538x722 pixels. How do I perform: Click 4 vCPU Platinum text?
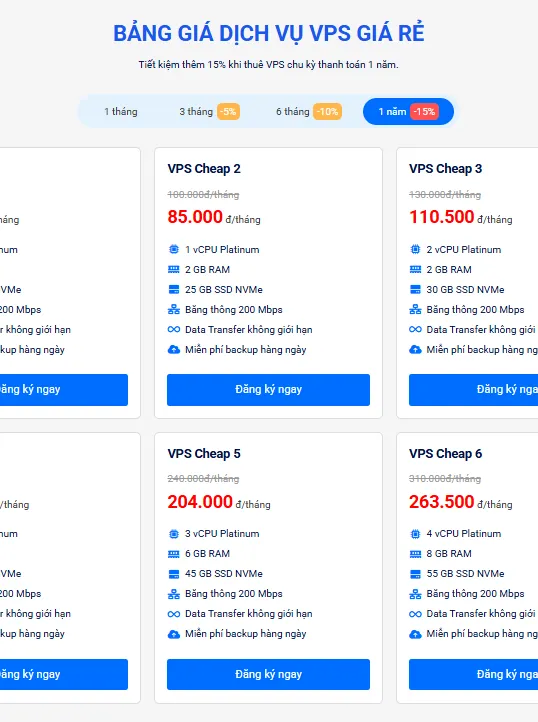coord(464,534)
